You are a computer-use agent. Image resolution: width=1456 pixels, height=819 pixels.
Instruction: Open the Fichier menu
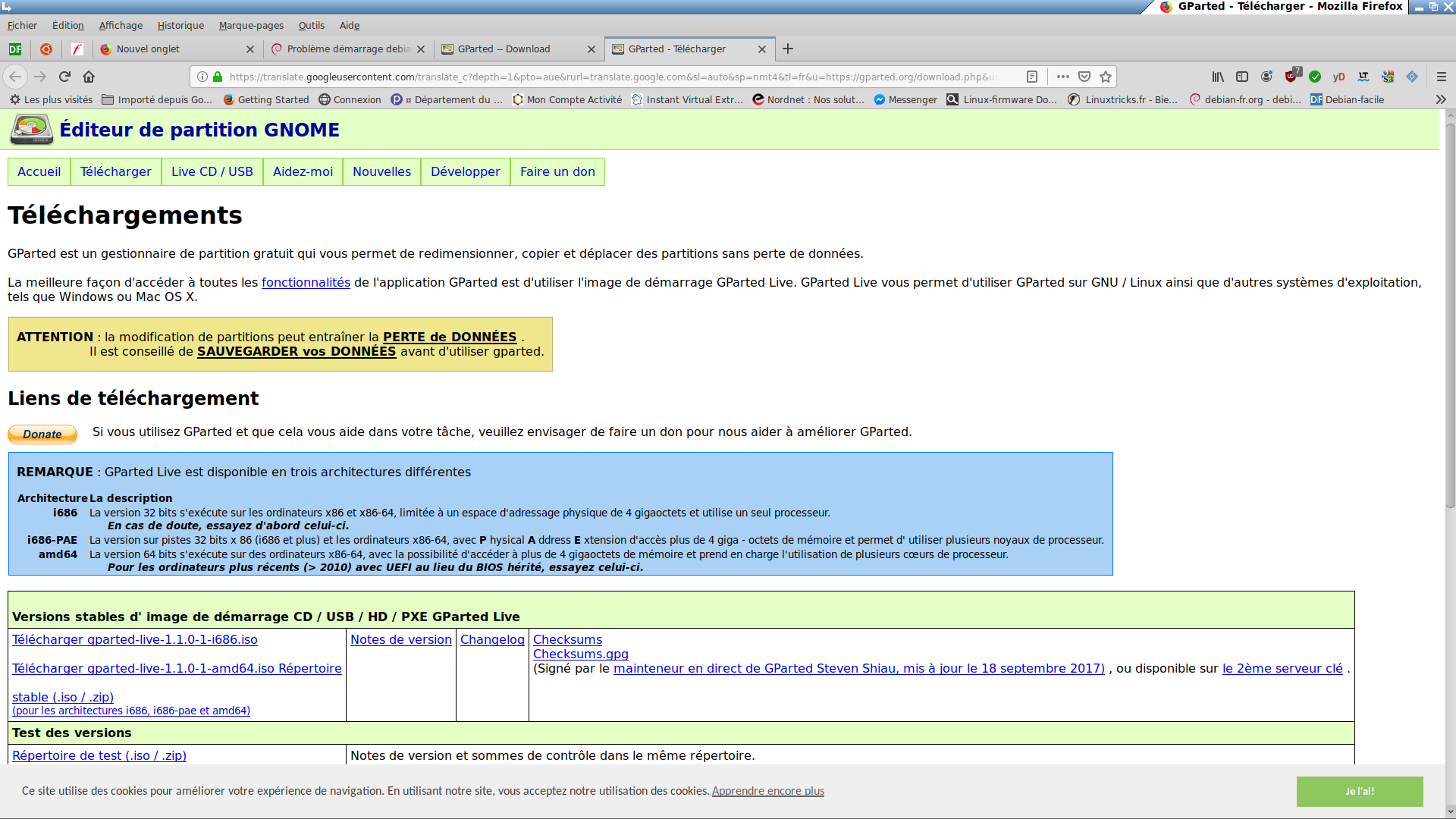22,25
